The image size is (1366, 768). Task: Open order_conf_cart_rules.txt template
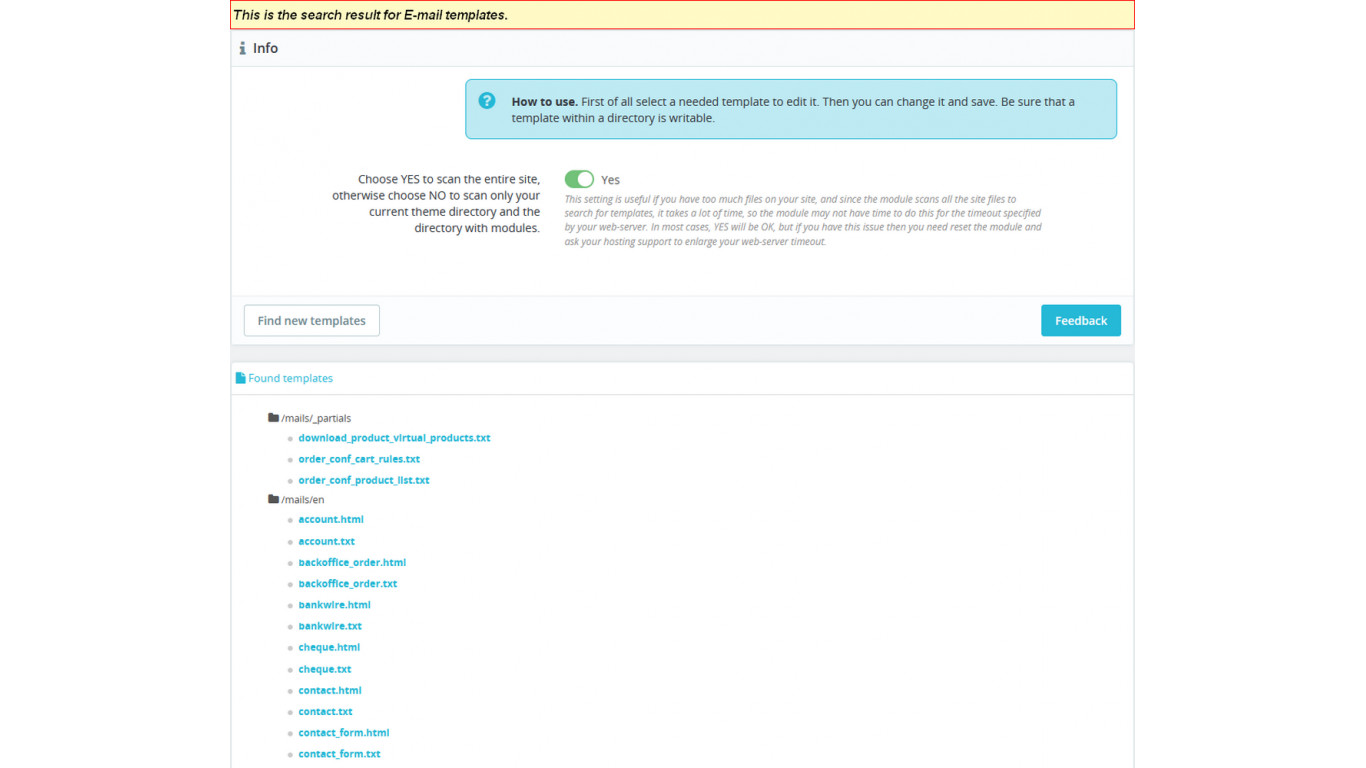pyautogui.click(x=359, y=459)
